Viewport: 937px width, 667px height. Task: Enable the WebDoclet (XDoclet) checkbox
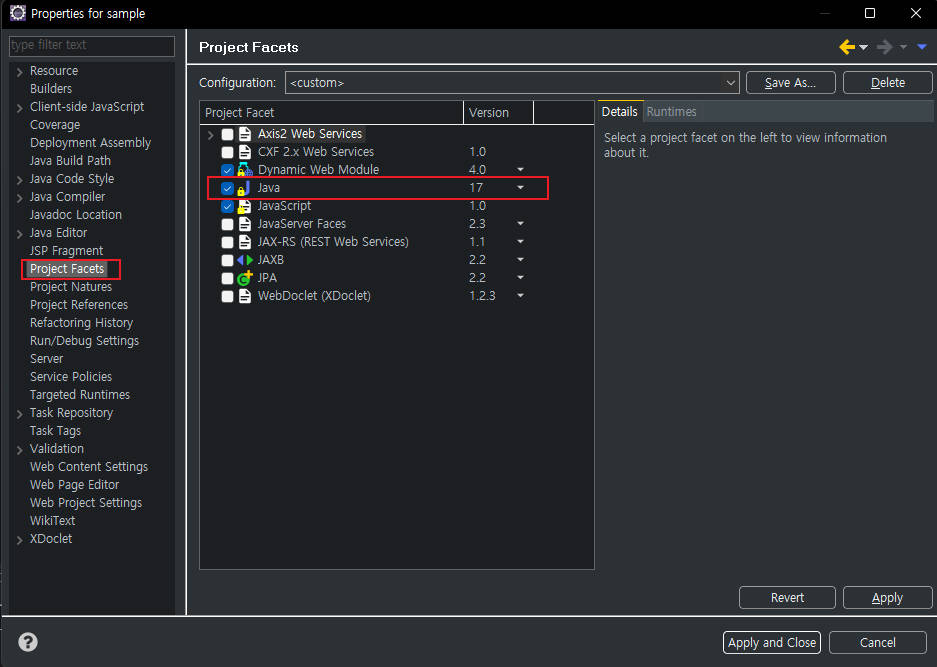[x=227, y=296]
